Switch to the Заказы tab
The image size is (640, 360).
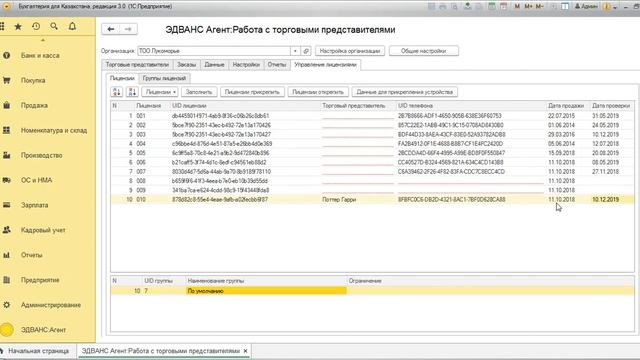point(187,64)
